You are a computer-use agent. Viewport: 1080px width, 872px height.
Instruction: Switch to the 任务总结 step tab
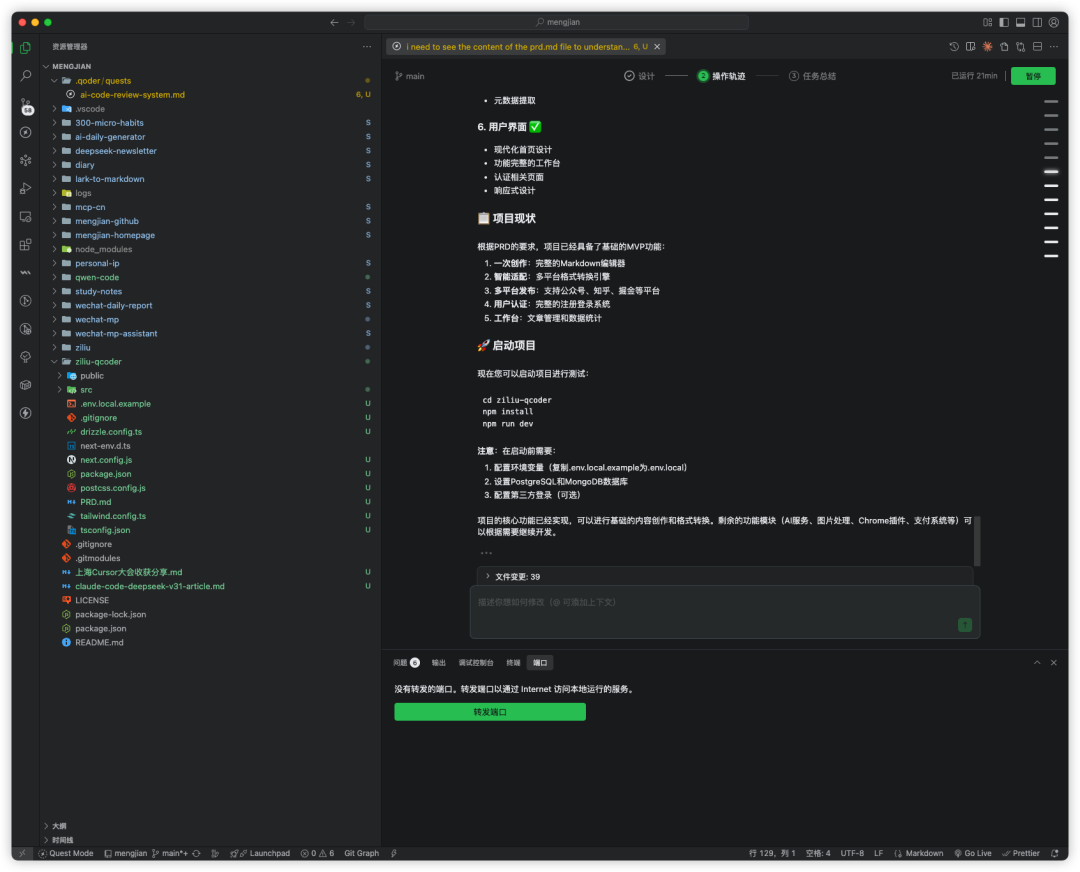coord(812,76)
